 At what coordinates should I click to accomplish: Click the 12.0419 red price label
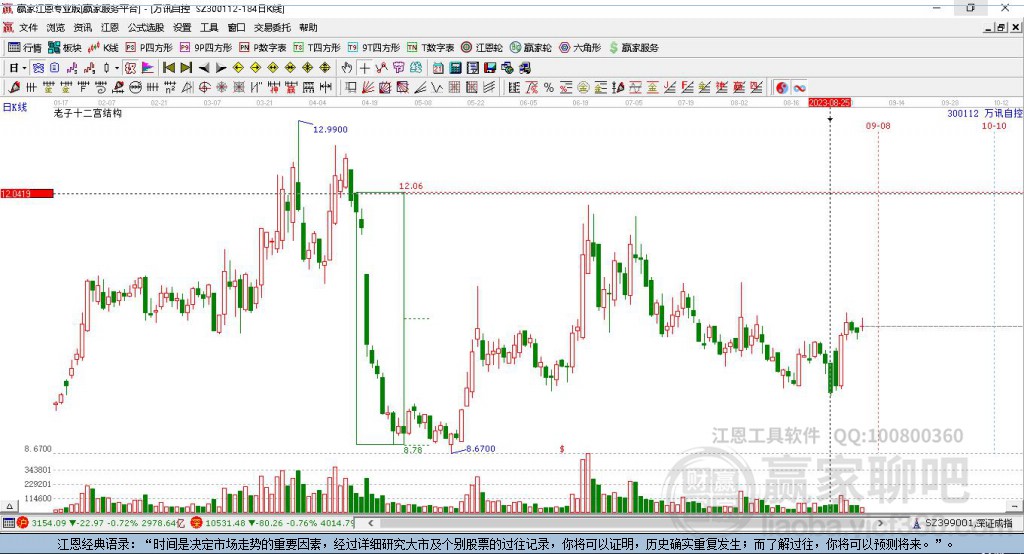click(x=27, y=193)
